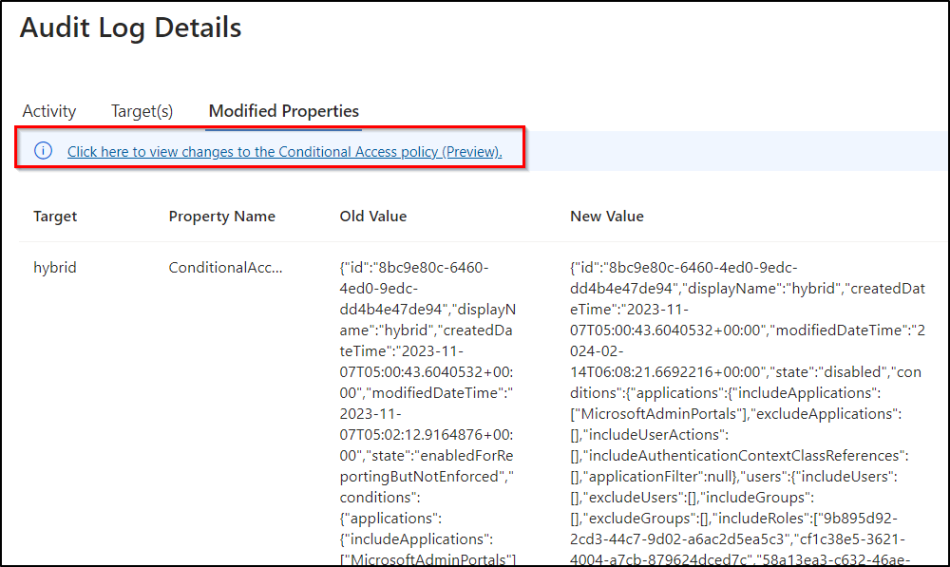Switch to the Target(s) tab
Image resolution: width=950 pixels, height=567 pixels.
coord(142,111)
